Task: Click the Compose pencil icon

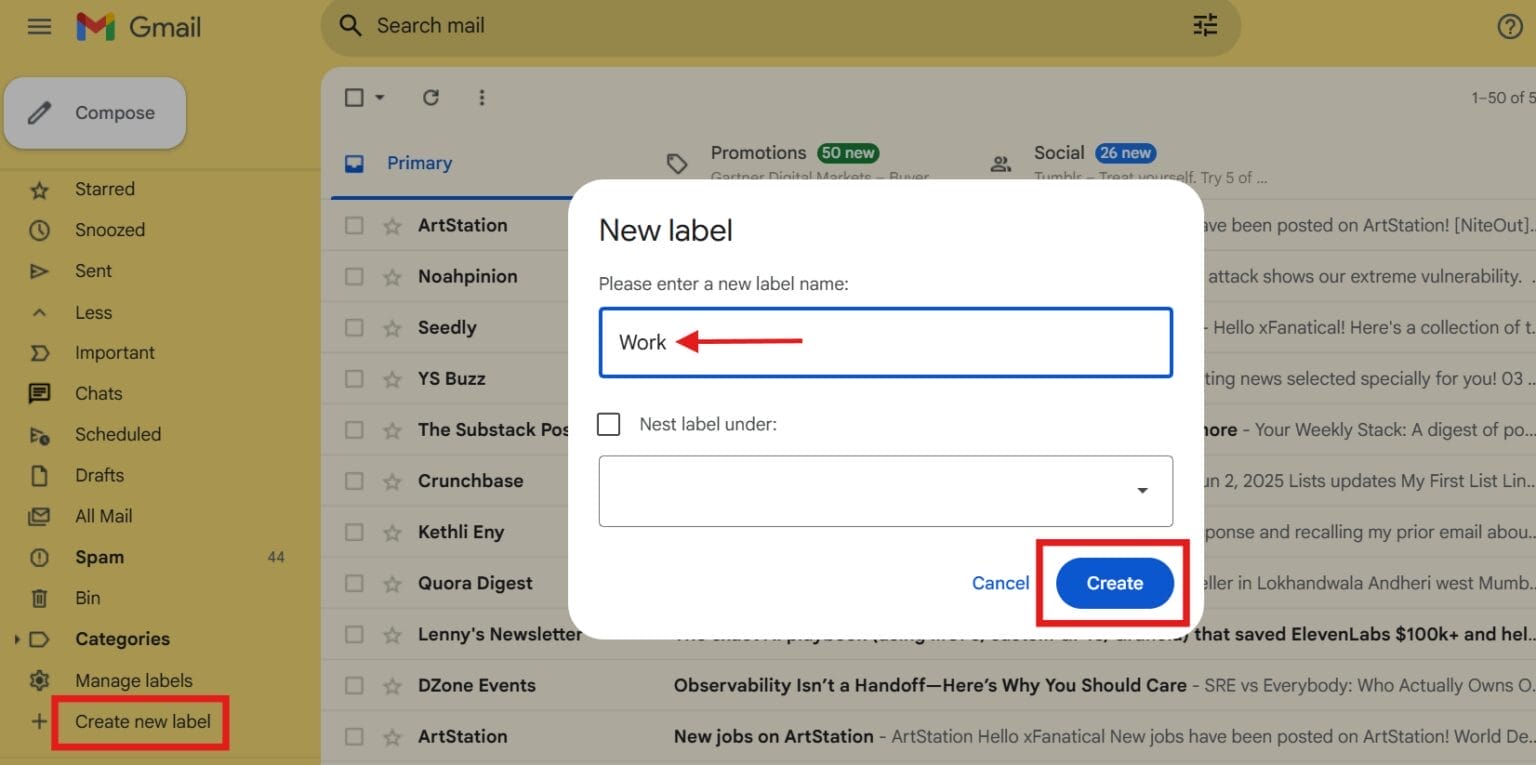Action: pyautogui.click(x=40, y=112)
